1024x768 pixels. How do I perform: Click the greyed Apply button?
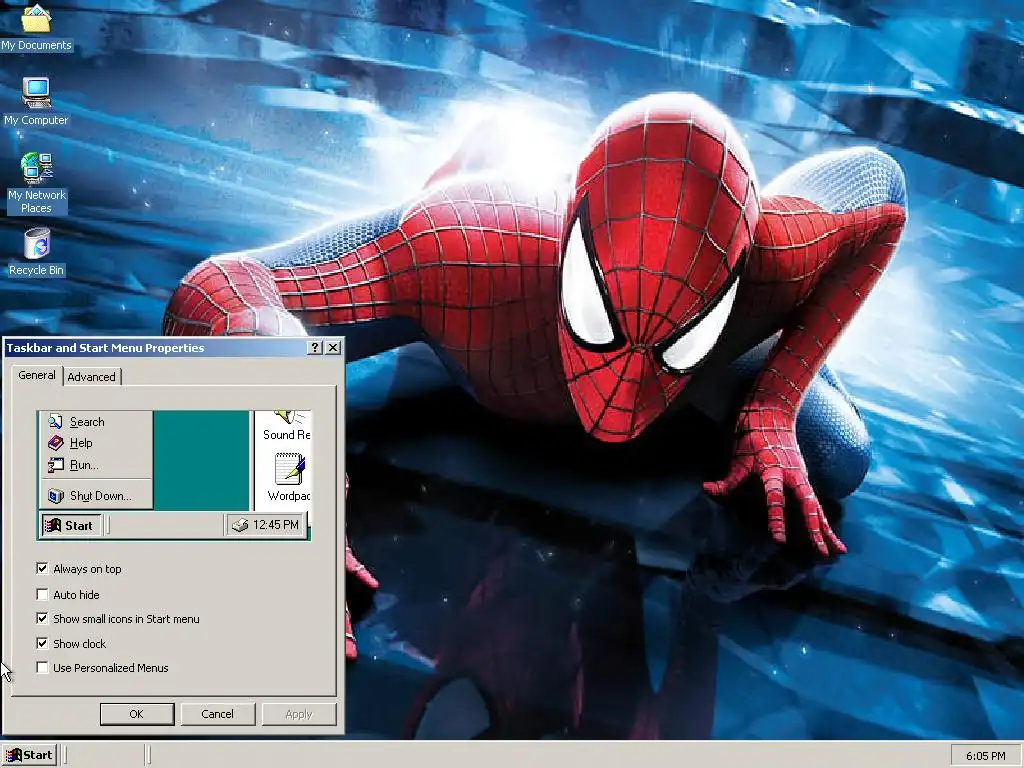click(x=299, y=714)
